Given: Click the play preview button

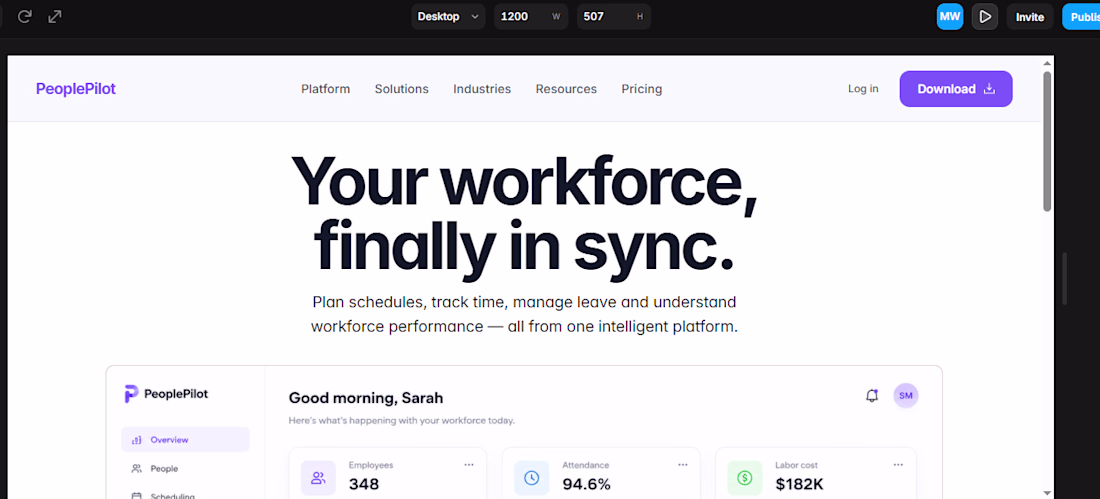Looking at the screenshot, I should [985, 16].
